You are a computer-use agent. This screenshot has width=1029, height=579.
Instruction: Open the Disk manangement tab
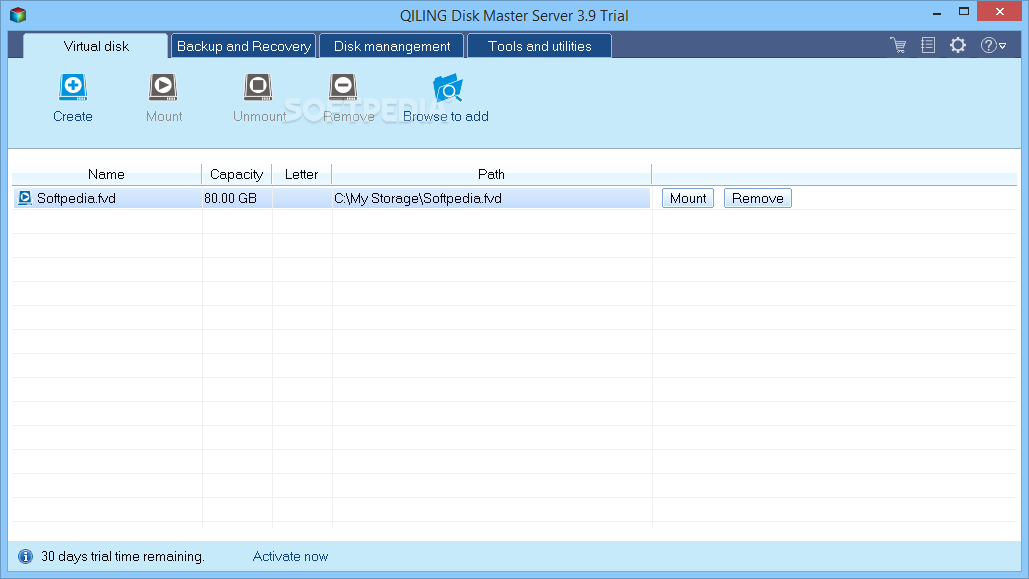click(392, 46)
